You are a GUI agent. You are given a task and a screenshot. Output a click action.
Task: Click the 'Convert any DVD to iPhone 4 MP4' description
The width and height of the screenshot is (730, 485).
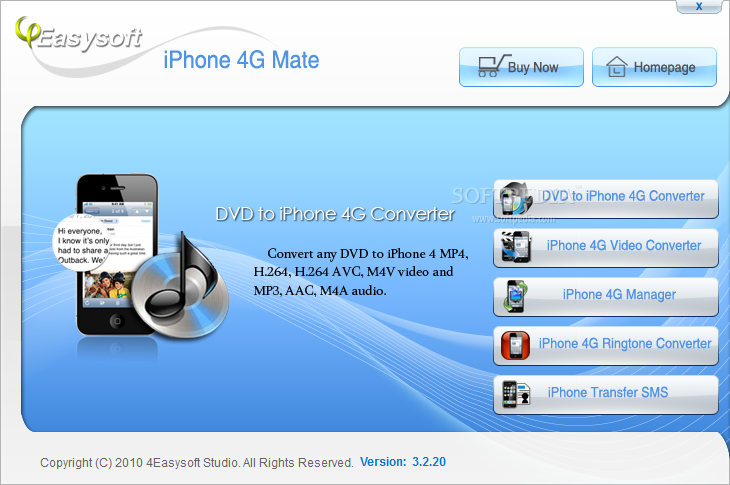361,272
